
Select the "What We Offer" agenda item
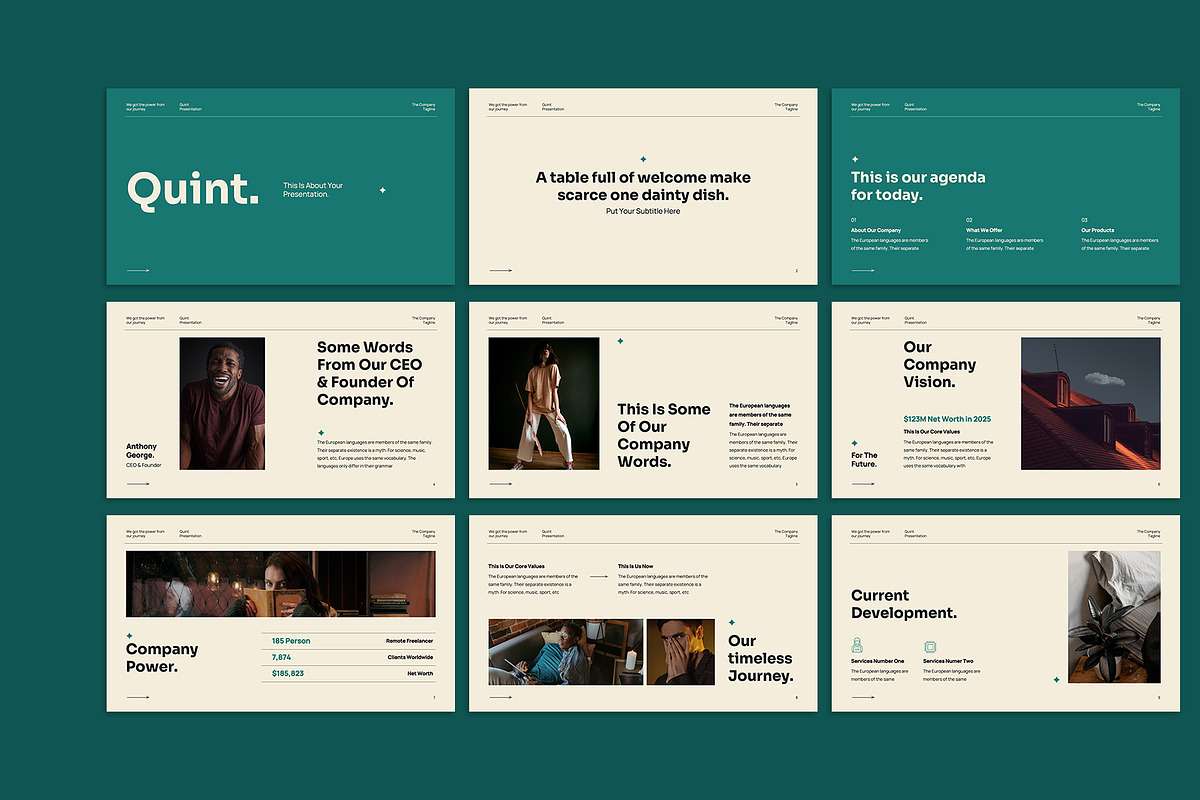click(984, 230)
